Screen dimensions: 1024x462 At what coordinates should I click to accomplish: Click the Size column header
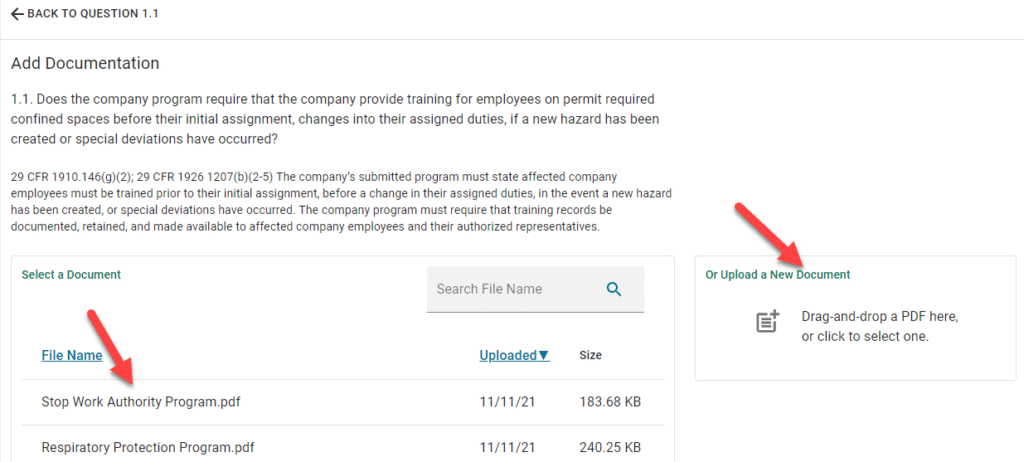pos(590,355)
